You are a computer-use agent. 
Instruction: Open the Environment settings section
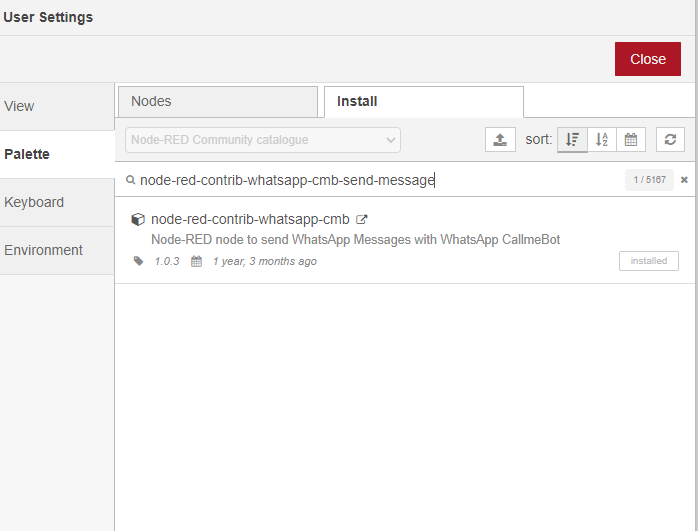tap(57, 251)
